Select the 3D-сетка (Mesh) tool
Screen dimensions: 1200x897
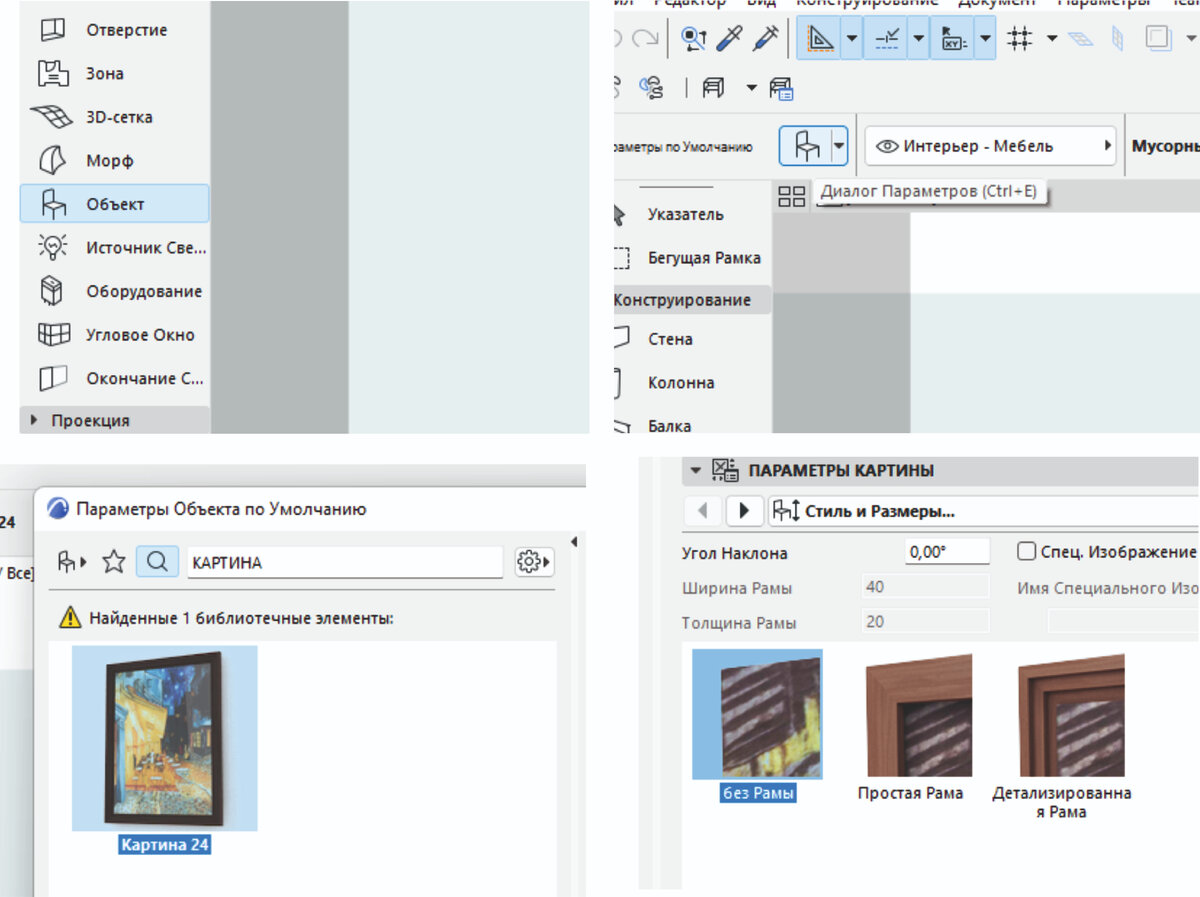point(114,117)
